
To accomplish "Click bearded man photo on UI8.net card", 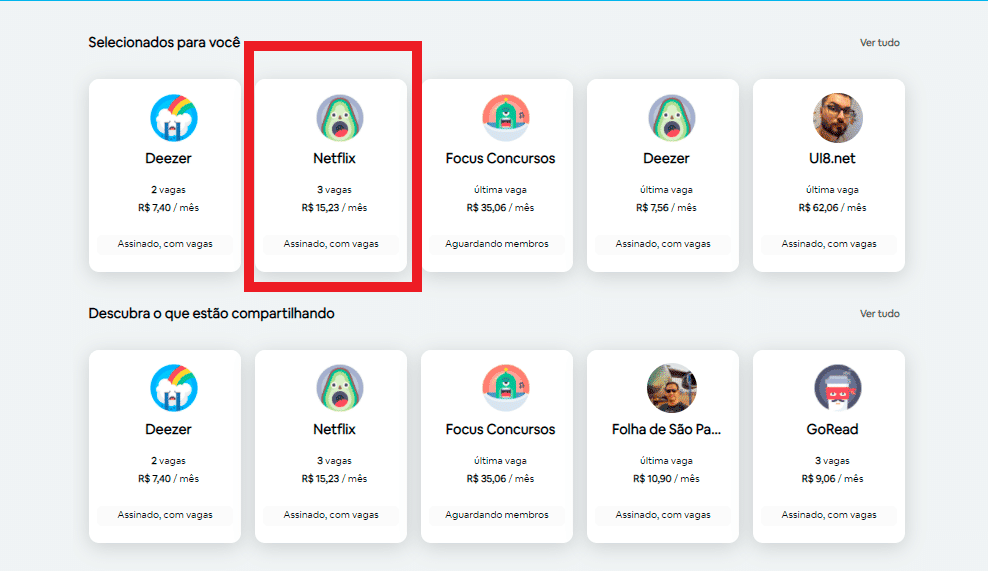I will click(x=837, y=118).
